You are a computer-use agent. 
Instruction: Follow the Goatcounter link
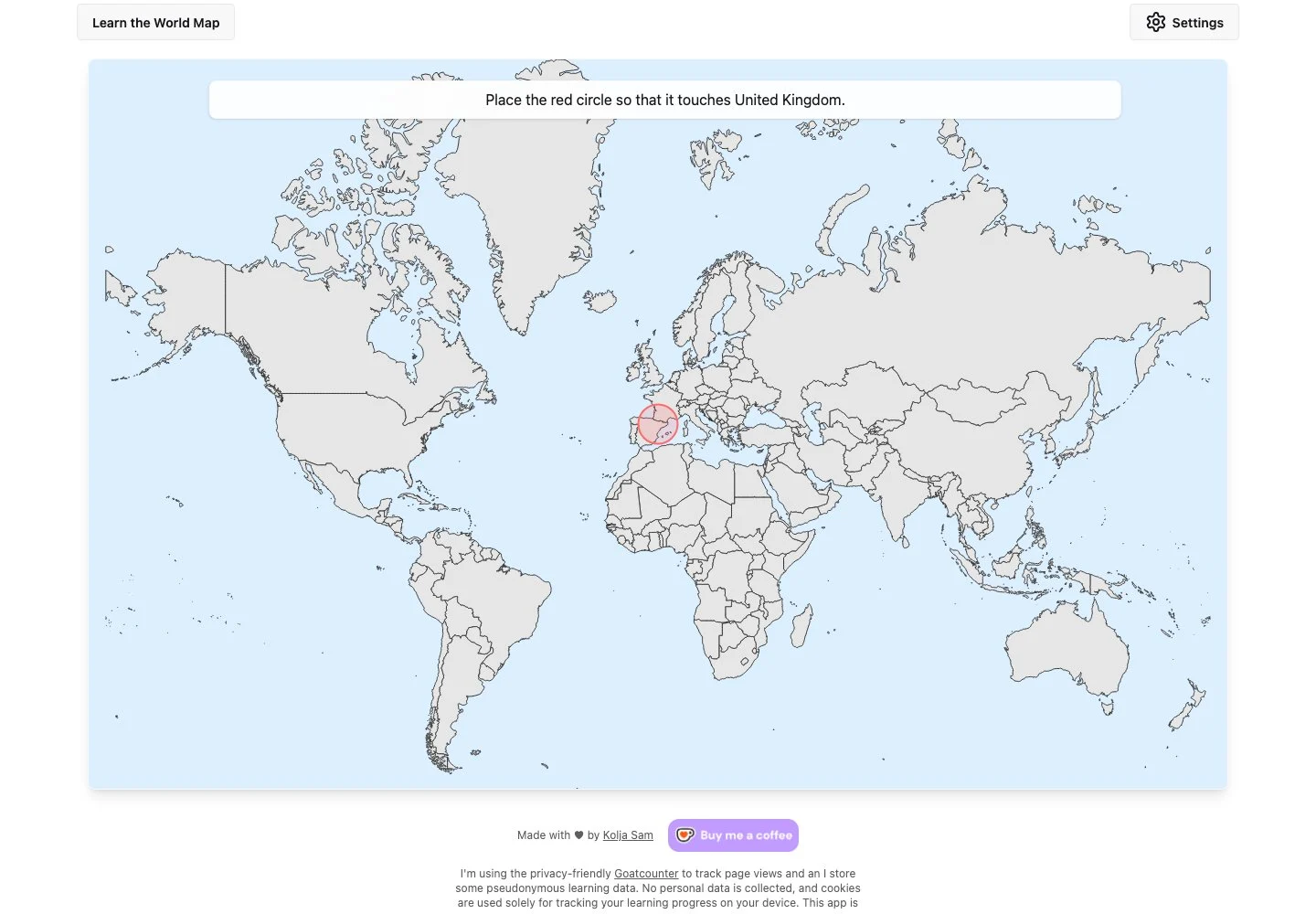point(646,874)
